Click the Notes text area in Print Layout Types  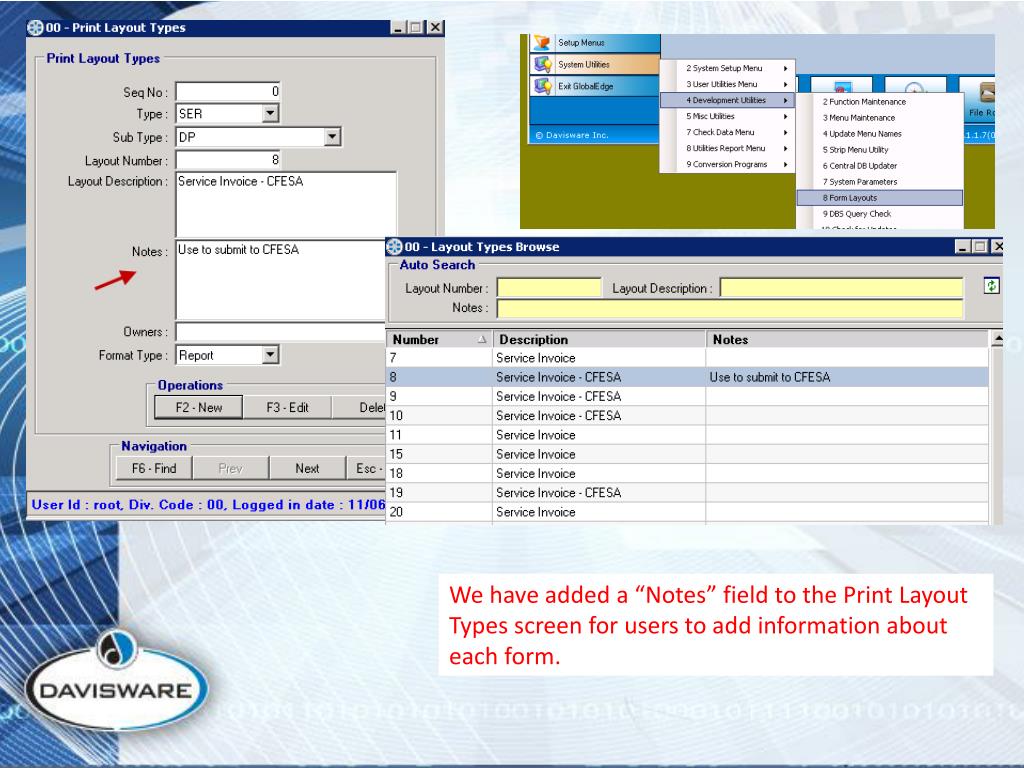[281, 280]
